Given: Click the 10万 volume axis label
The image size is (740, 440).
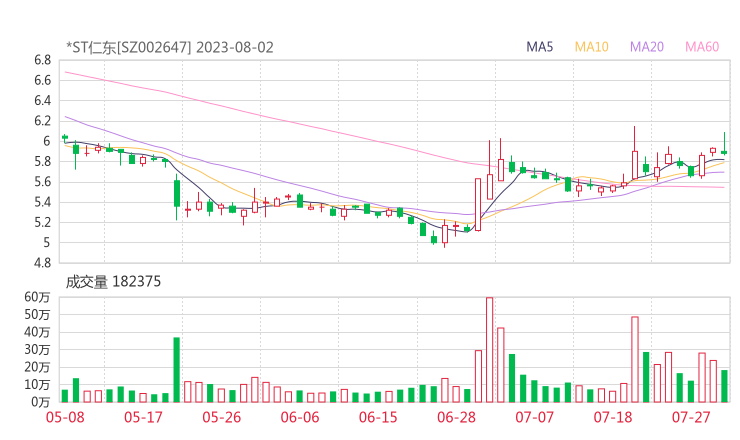Looking at the screenshot, I should pos(37,385).
